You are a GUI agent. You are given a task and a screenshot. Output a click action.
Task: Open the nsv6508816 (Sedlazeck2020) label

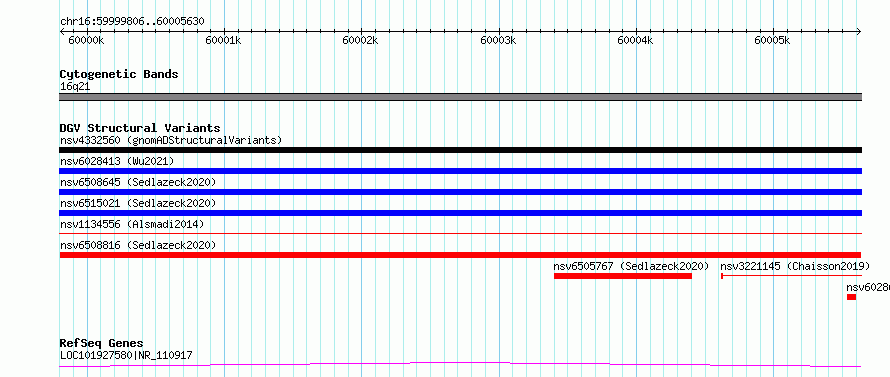pyautogui.click(x=138, y=245)
